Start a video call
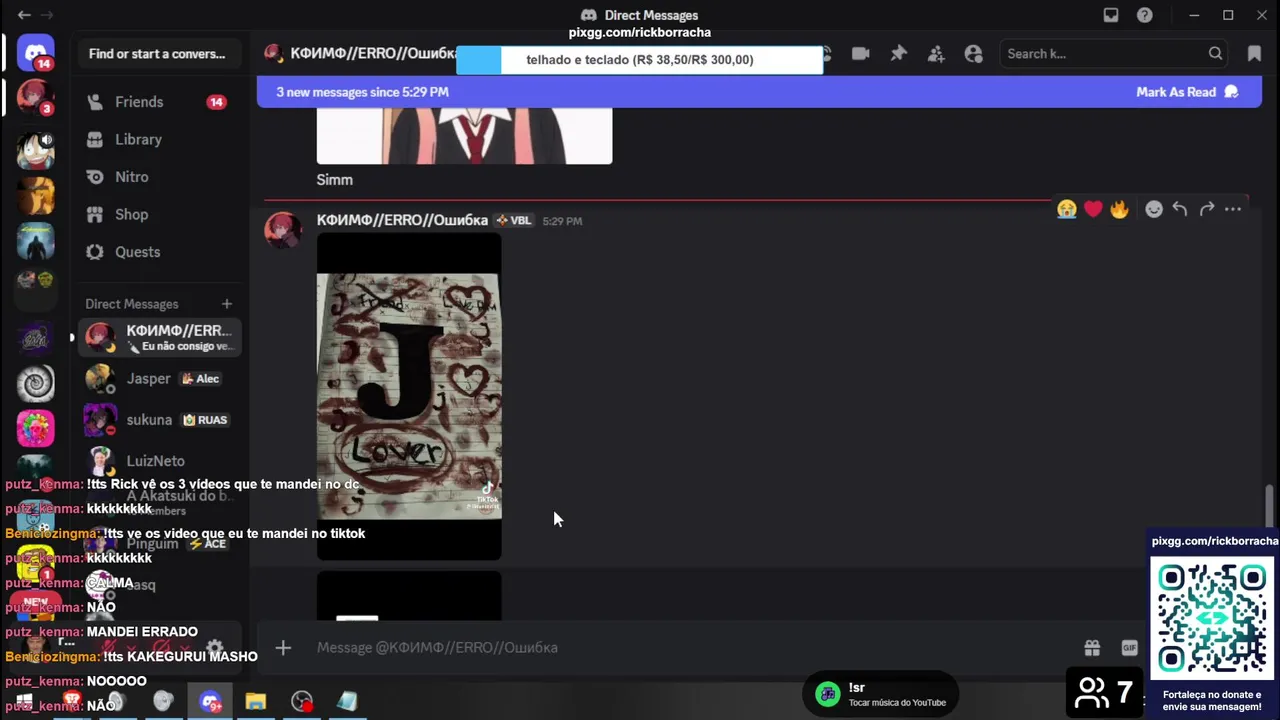The height and width of the screenshot is (720, 1280). click(860, 54)
